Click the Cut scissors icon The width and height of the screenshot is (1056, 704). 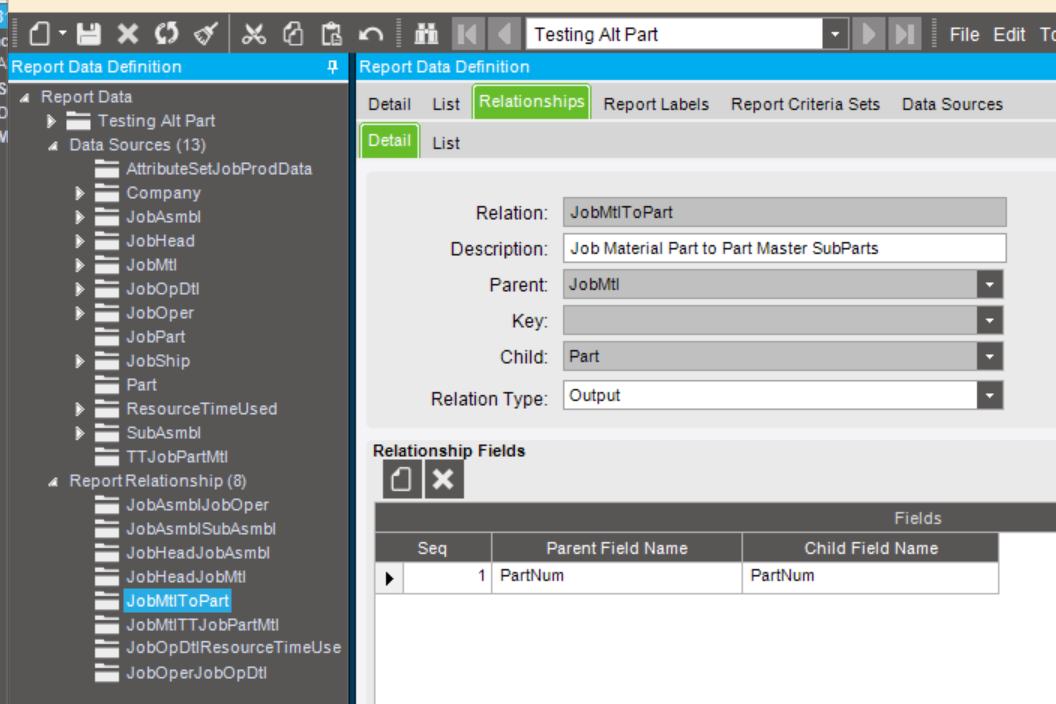(253, 34)
